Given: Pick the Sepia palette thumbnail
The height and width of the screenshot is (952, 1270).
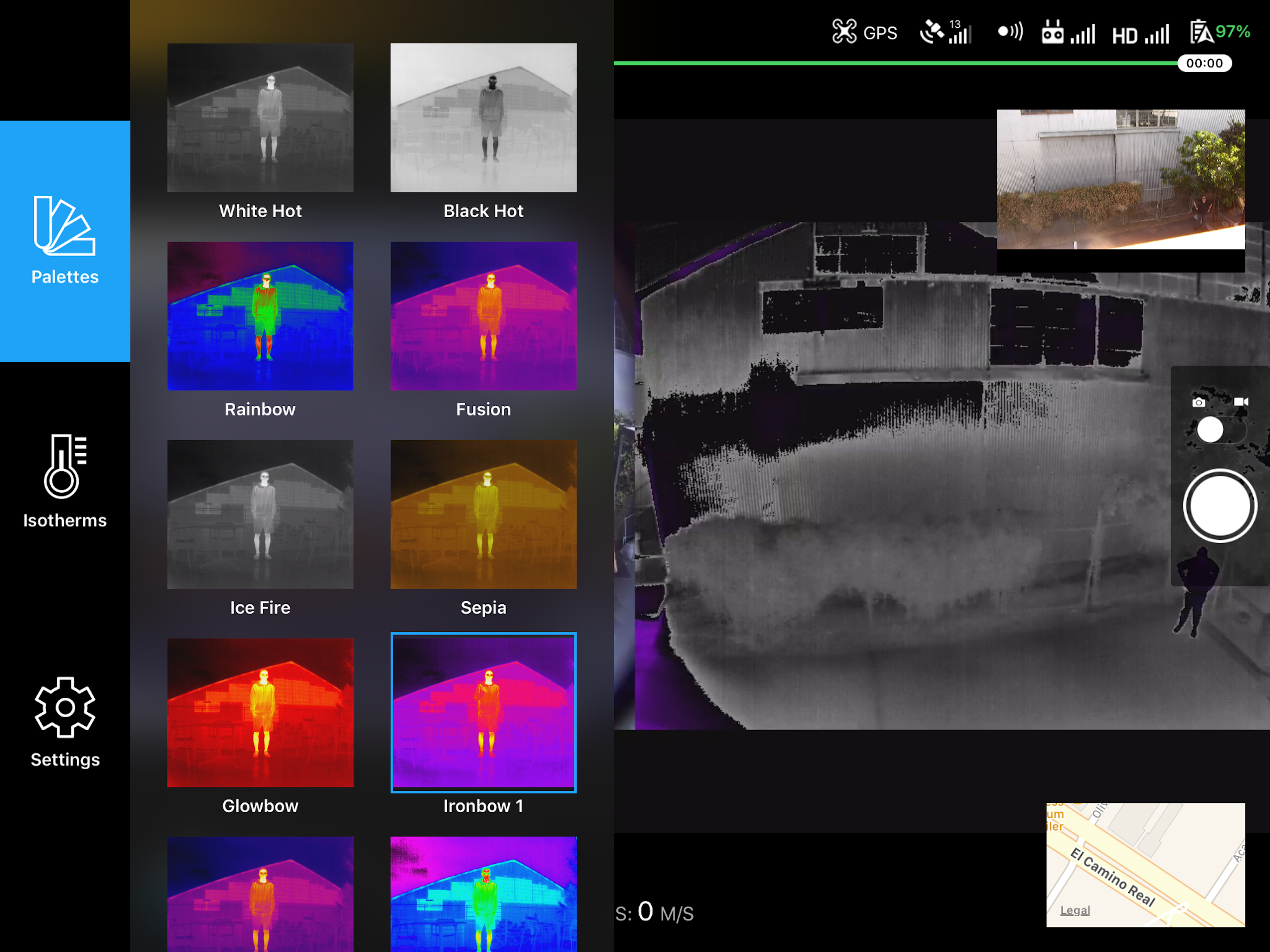Looking at the screenshot, I should pyautogui.click(x=483, y=514).
